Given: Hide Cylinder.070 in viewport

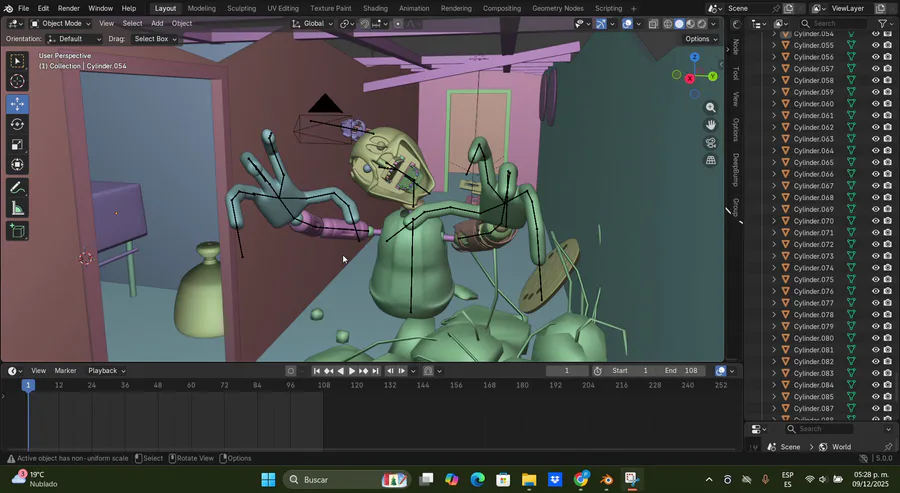Looking at the screenshot, I should point(875,221).
